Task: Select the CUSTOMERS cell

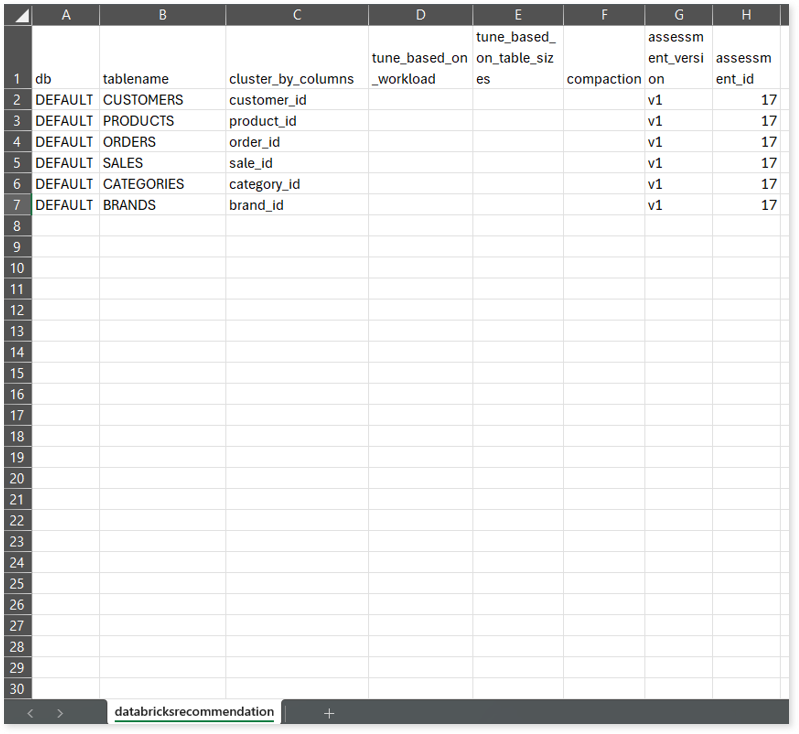Action: click(163, 99)
